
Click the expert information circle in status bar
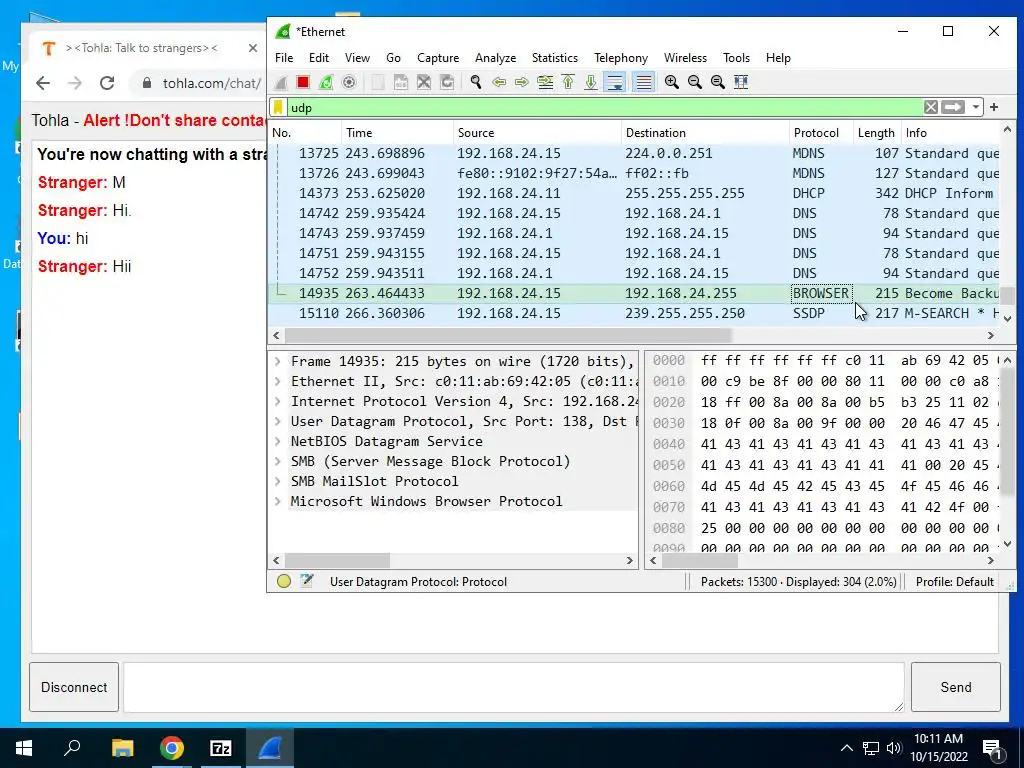[x=283, y=581]
